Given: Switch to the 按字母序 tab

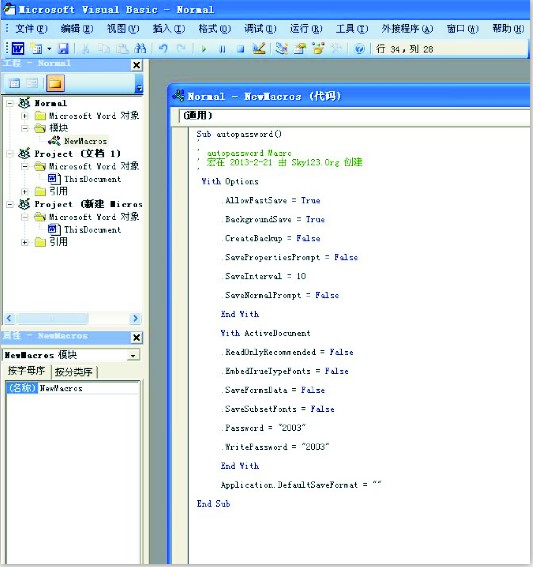Looking at the screenshot, I should (26, 371).
